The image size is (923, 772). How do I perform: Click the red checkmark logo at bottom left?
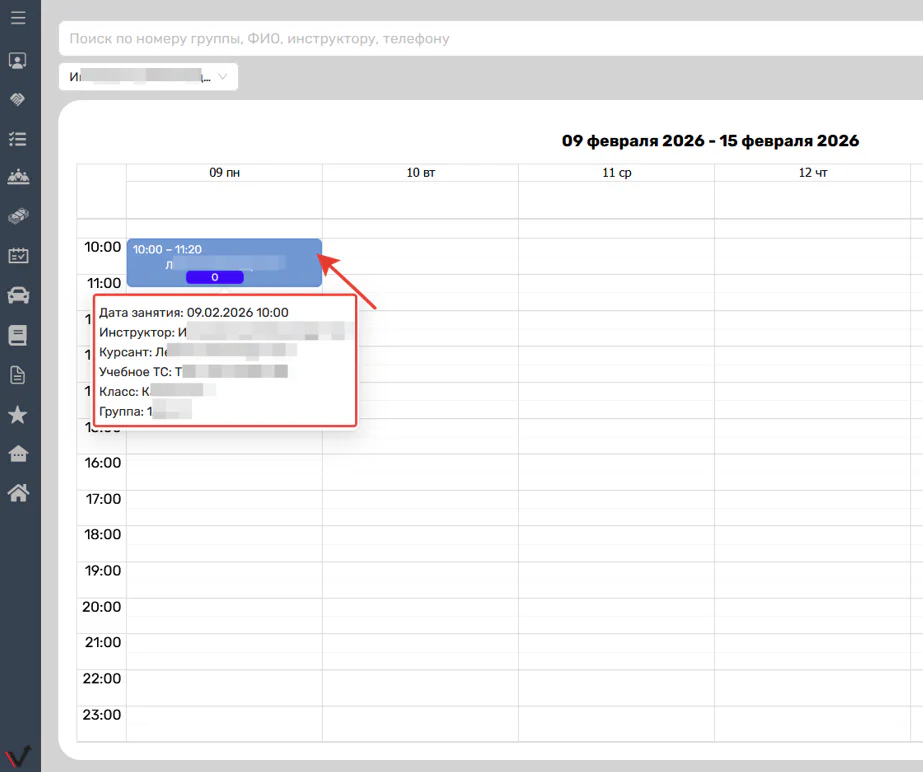[19, 756]
